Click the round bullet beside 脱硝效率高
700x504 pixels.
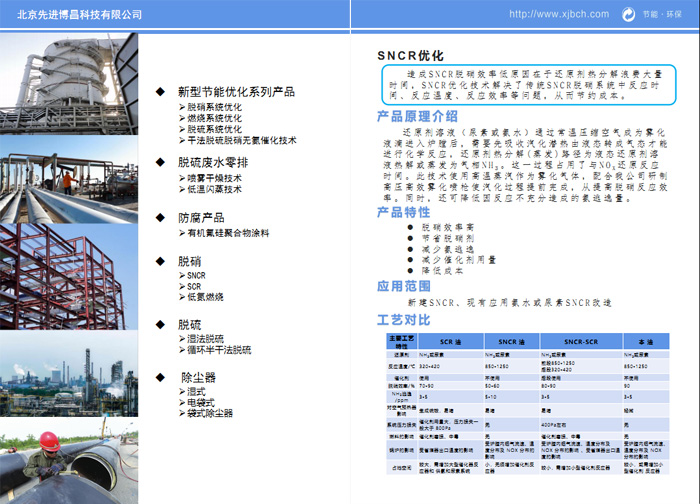coord(410,228)
